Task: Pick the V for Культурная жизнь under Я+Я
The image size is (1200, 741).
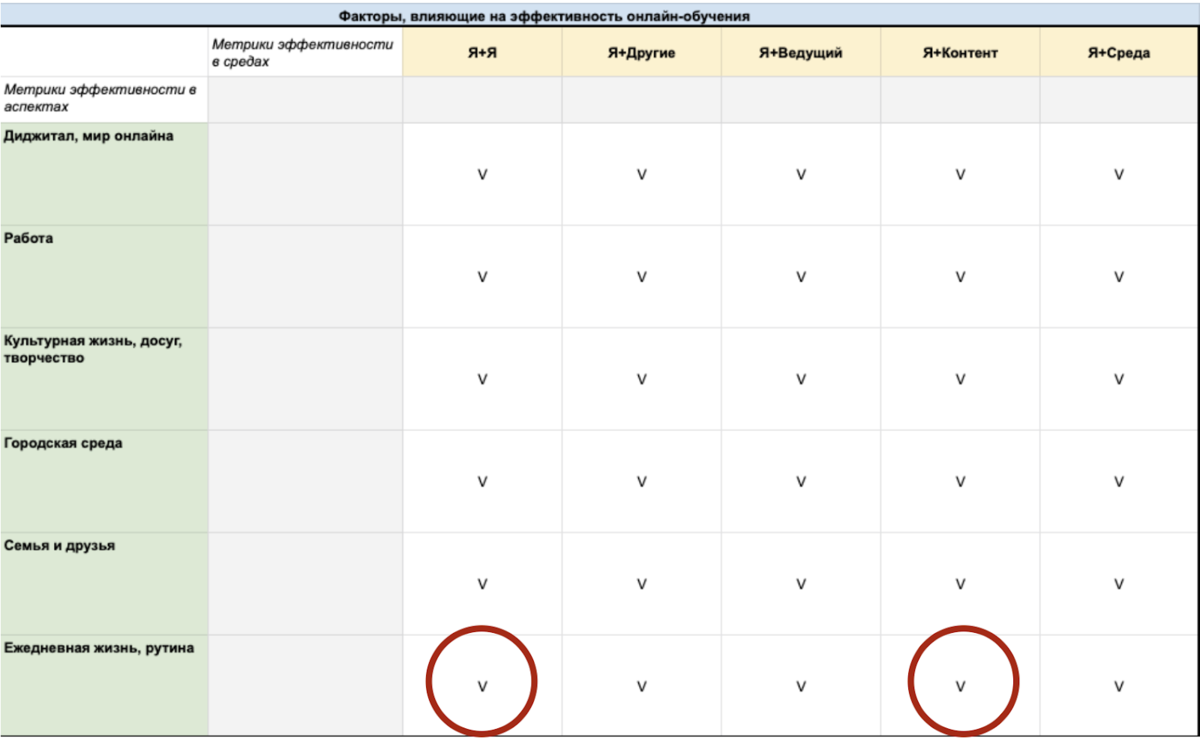Action: (482, 379)
